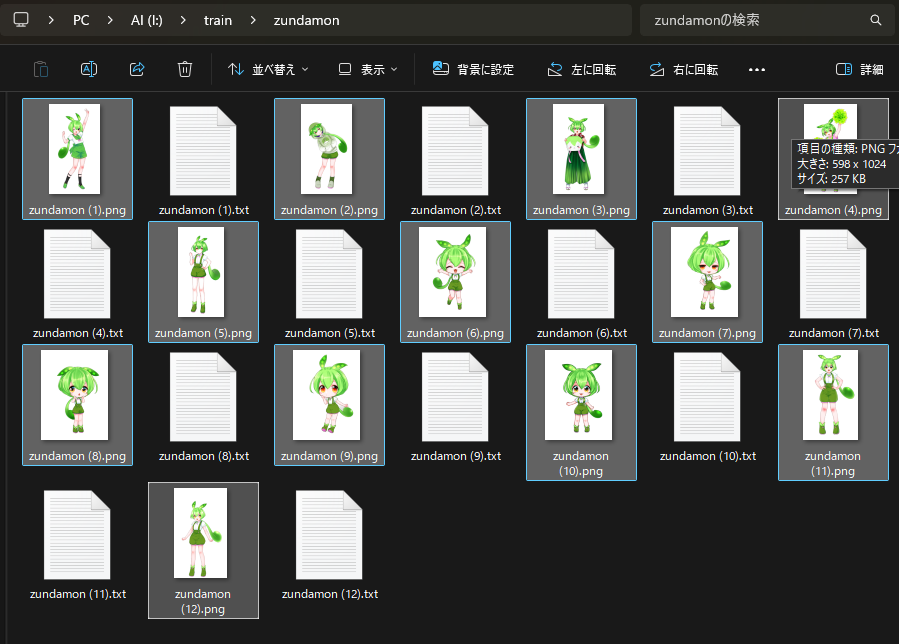Select zundamon (9).png thumbnail

(326, 395)
